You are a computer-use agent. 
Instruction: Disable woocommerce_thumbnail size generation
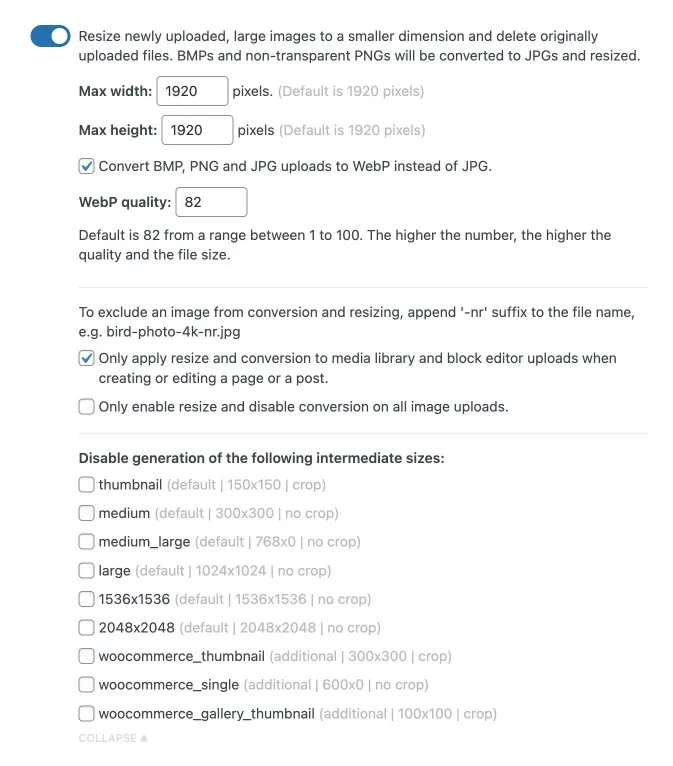point(87,657)
